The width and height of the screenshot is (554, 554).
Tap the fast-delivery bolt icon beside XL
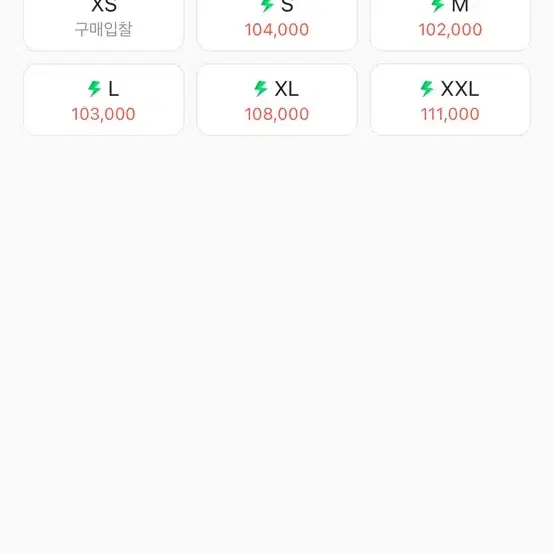click(261, 89)
